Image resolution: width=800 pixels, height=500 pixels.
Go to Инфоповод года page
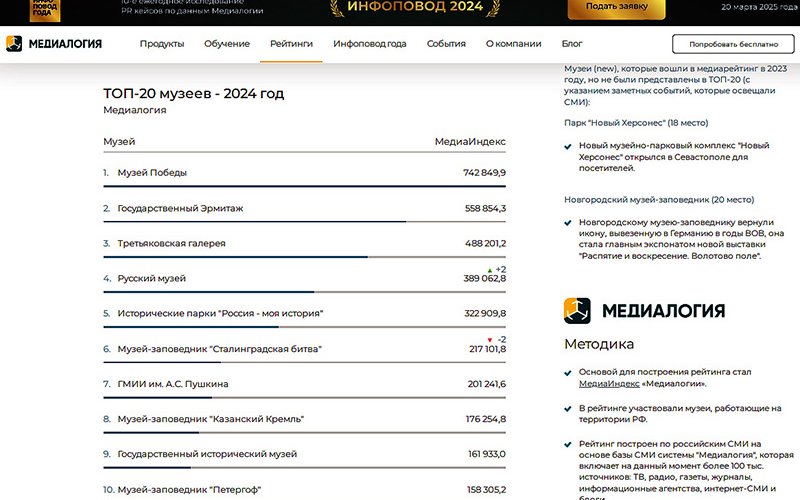click(370, 44)
